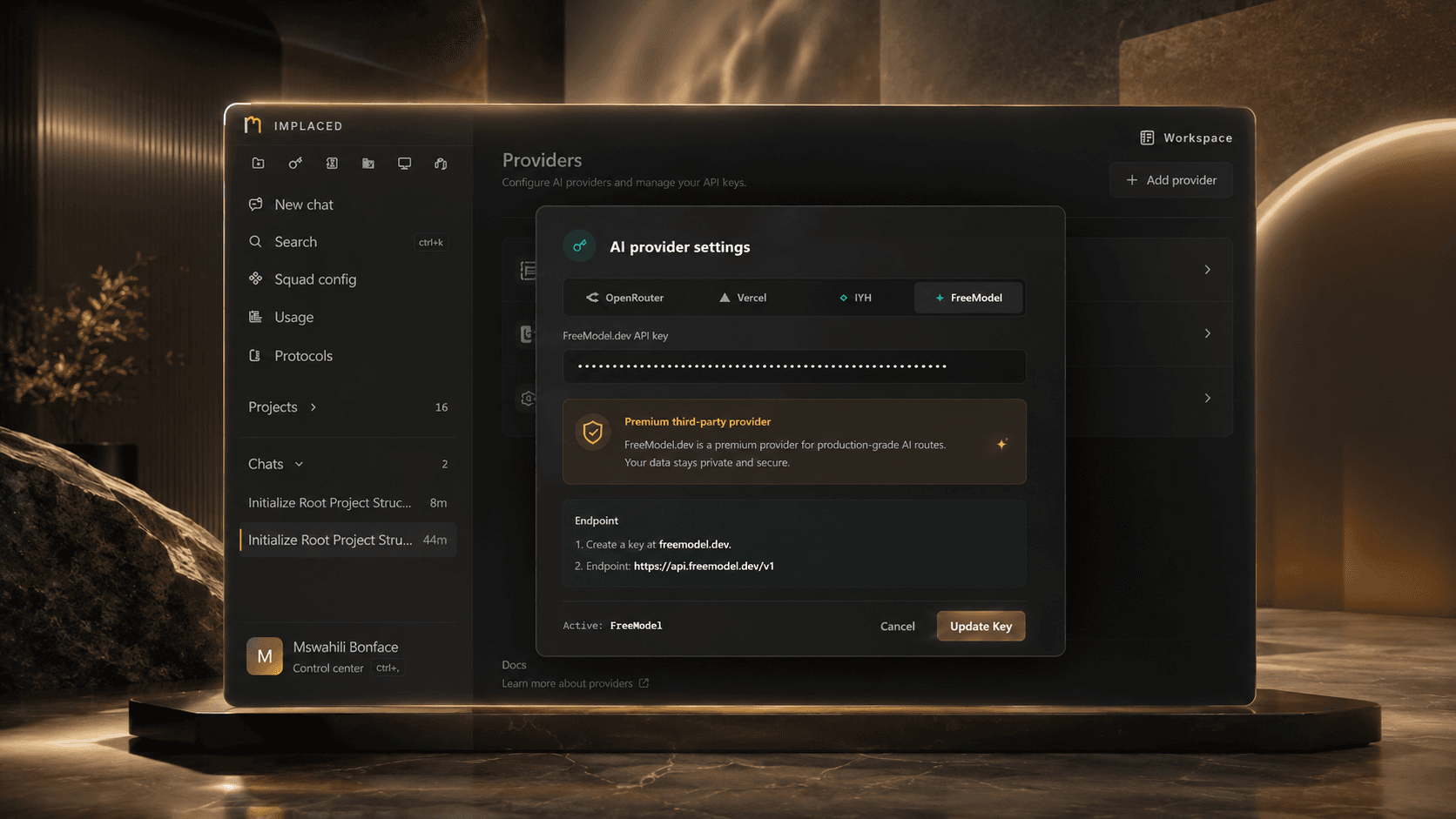Open the key icon in sidebar toolbar
The image size is (1456, 819).
(295, 164)
